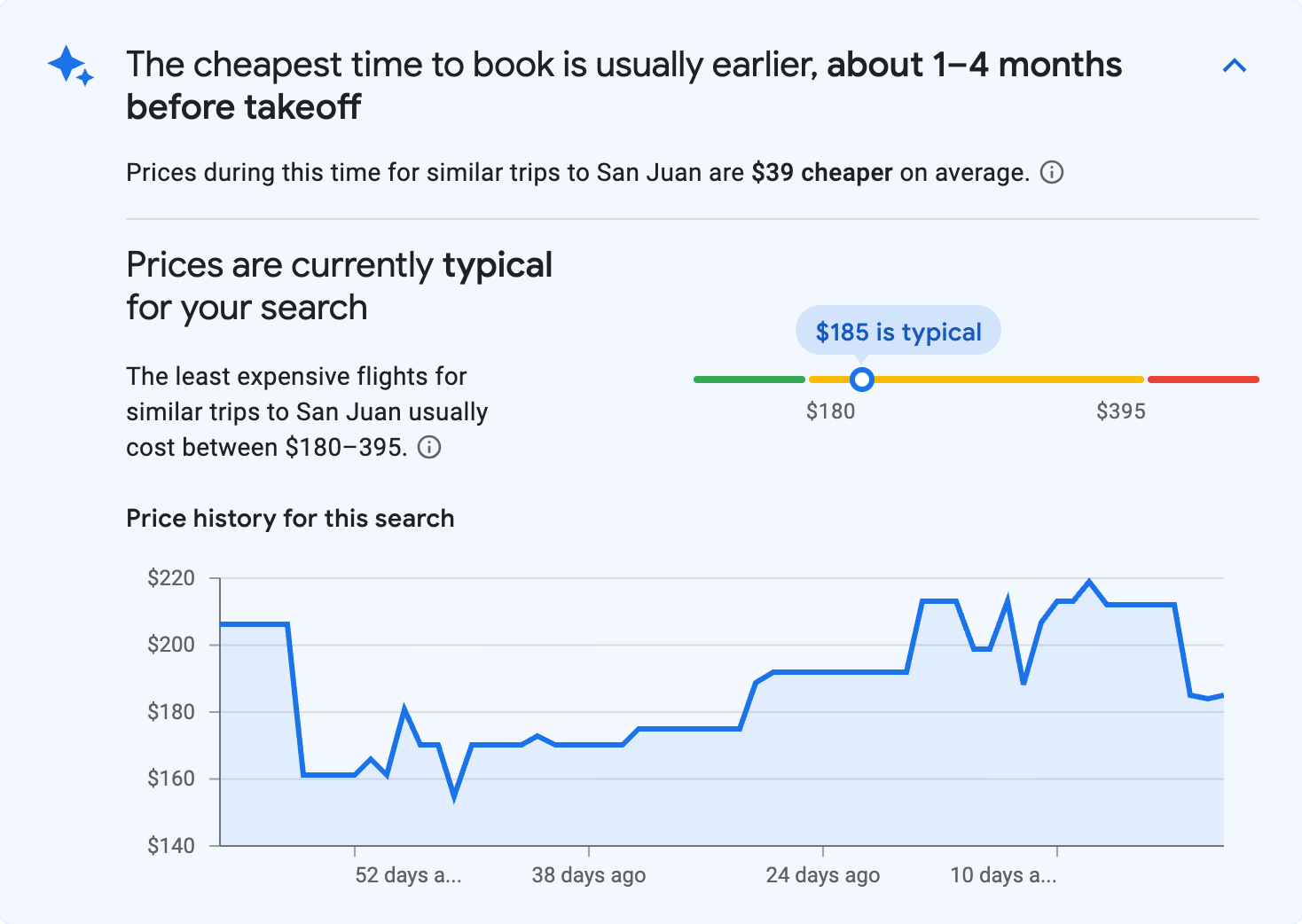Viewport: 1302px width, 924px height.
Task: Click the about 1–4 months before takeoff text
Action: (x=973, y=65)
